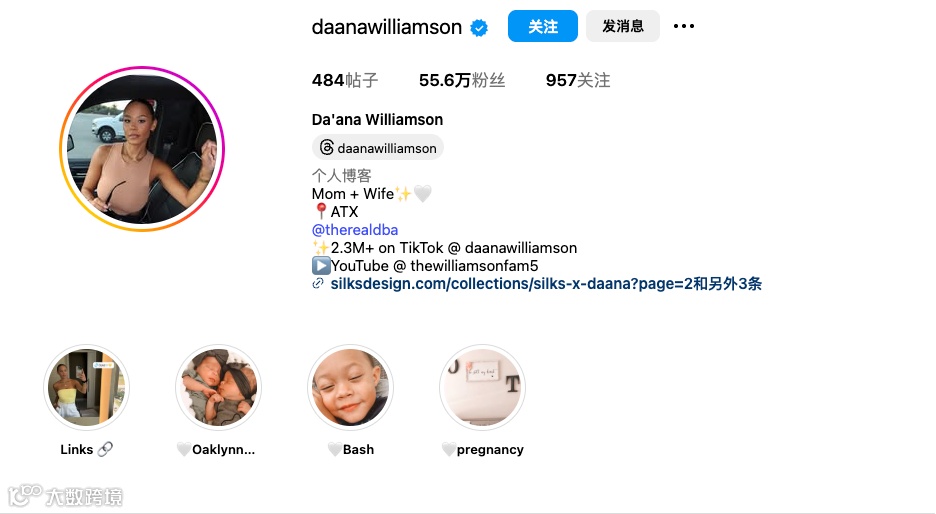Click the blue verified badge icon
The image size is (936, 514).
tap(479, 27)
